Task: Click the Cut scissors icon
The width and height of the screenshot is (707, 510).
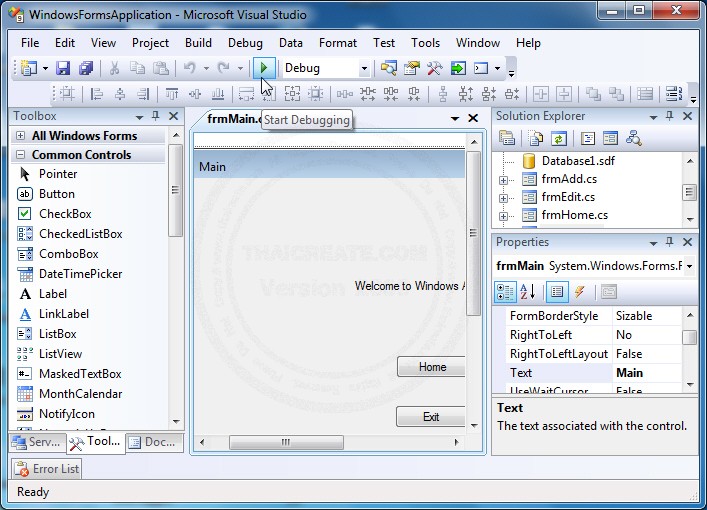Action: (x=115, y=68)
